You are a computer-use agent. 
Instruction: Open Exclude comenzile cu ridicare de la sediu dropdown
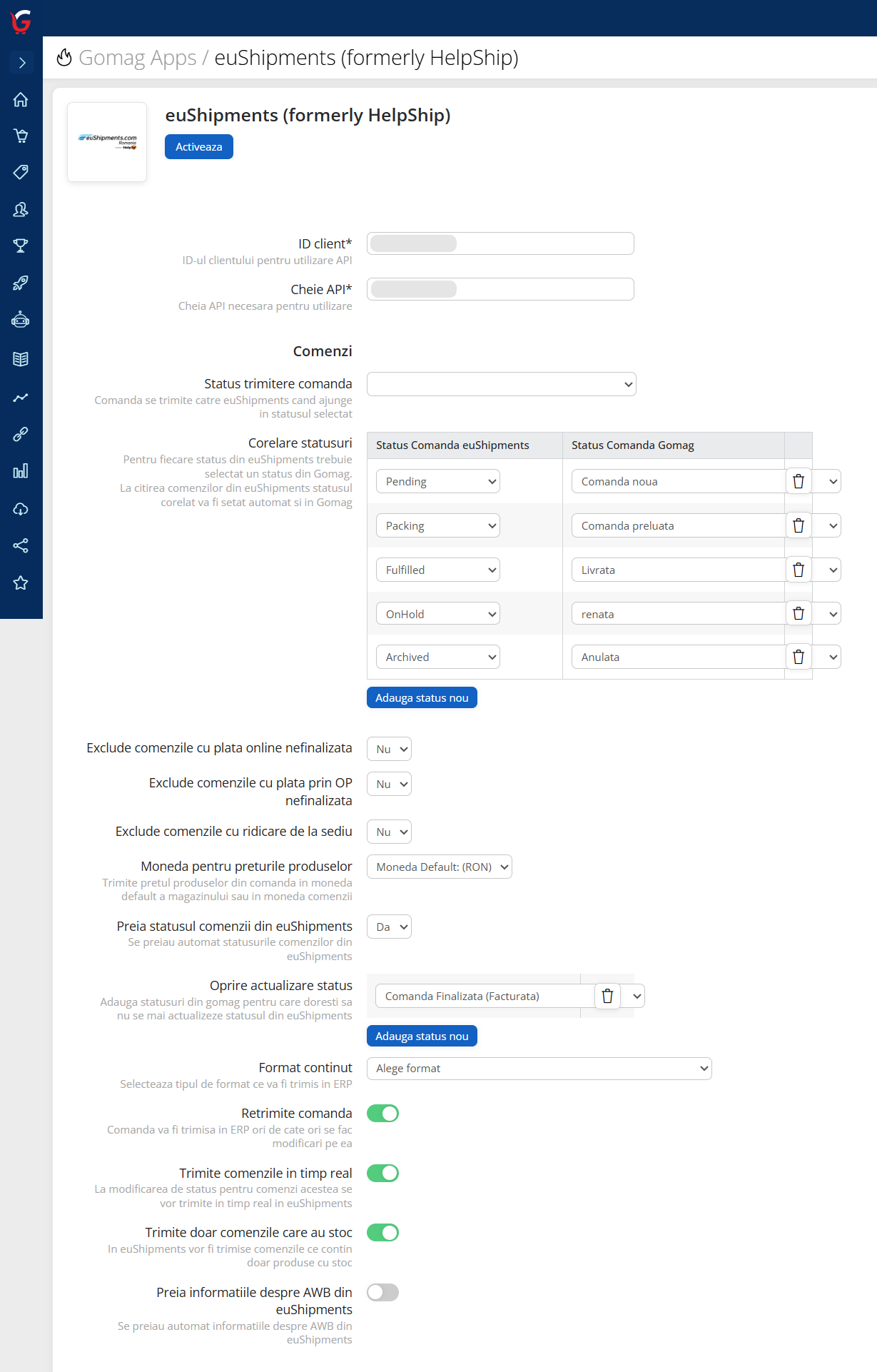pos(390,832)
